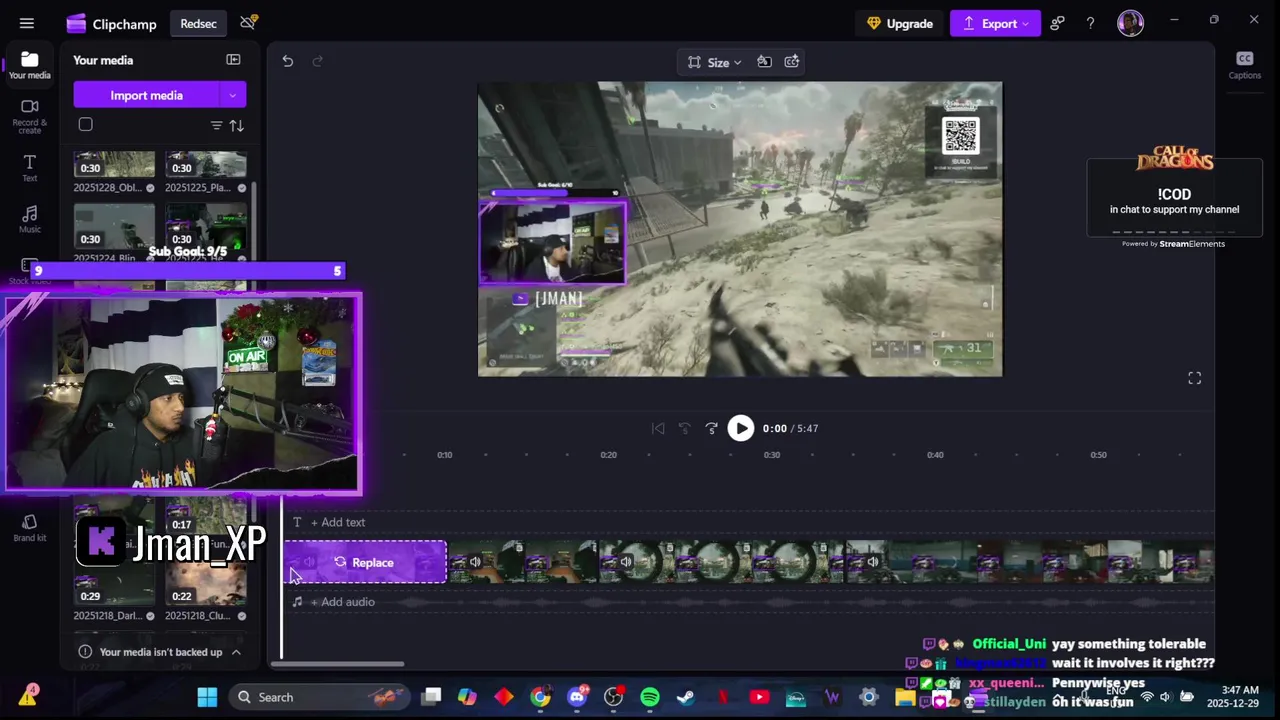Click the cloud sync off icon
Image resolution: width=1280 pixels, height=720 pixels.
248,23
